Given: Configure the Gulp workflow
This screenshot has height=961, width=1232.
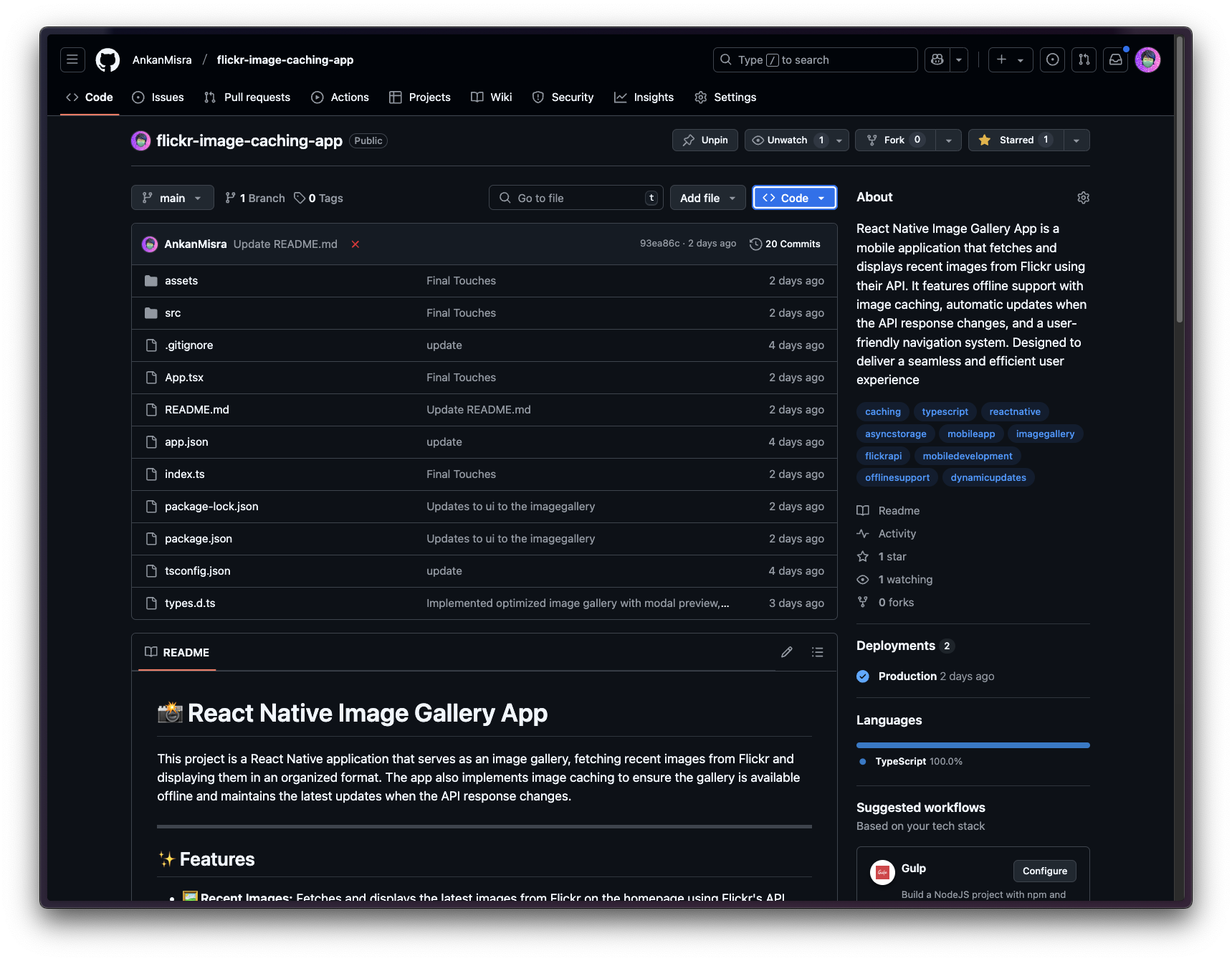Looking at the screenshot, I should coord(1044,871).
